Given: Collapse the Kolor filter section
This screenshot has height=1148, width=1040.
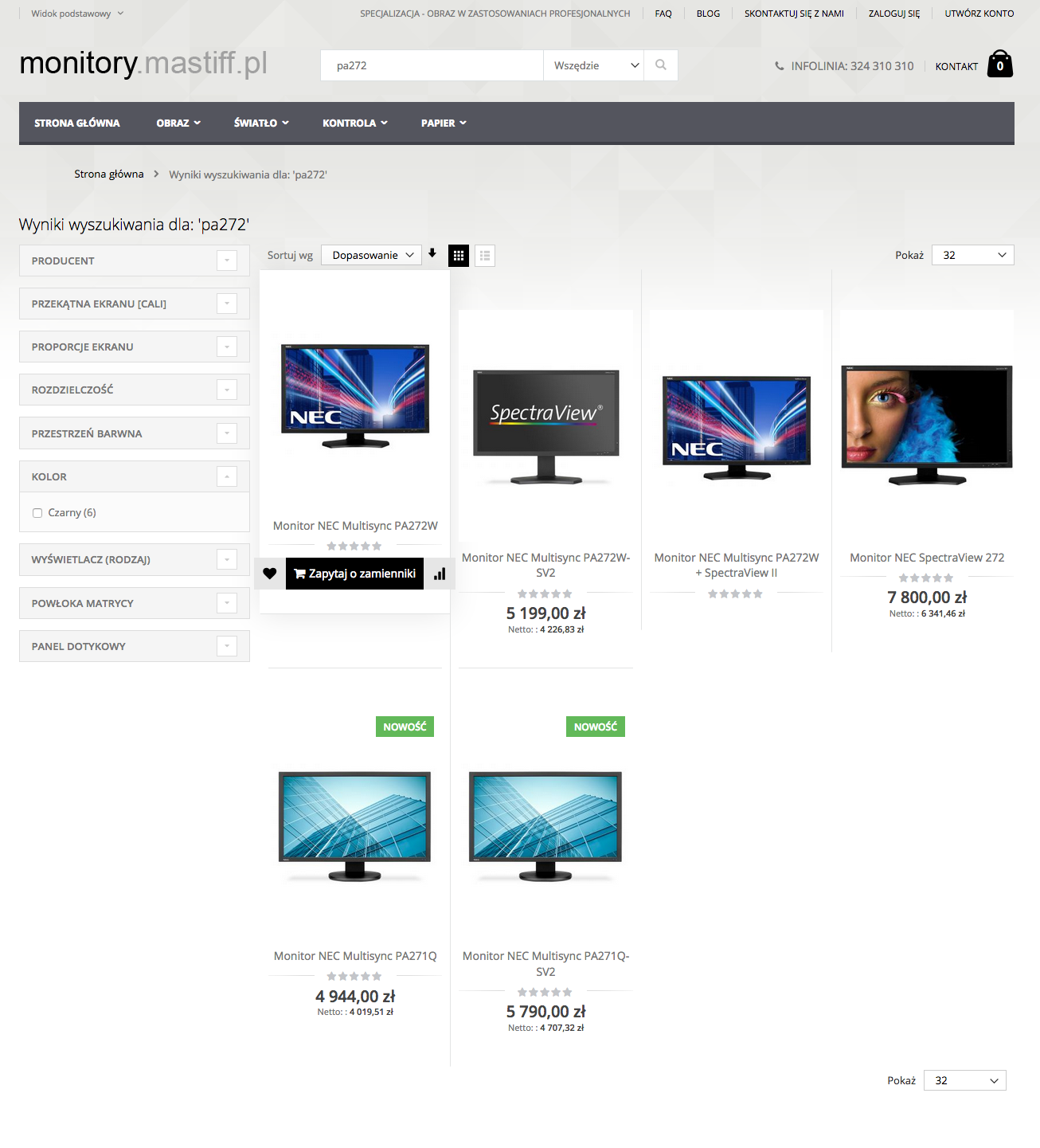Looking at the screenshot, I should (x=227, y=476).
